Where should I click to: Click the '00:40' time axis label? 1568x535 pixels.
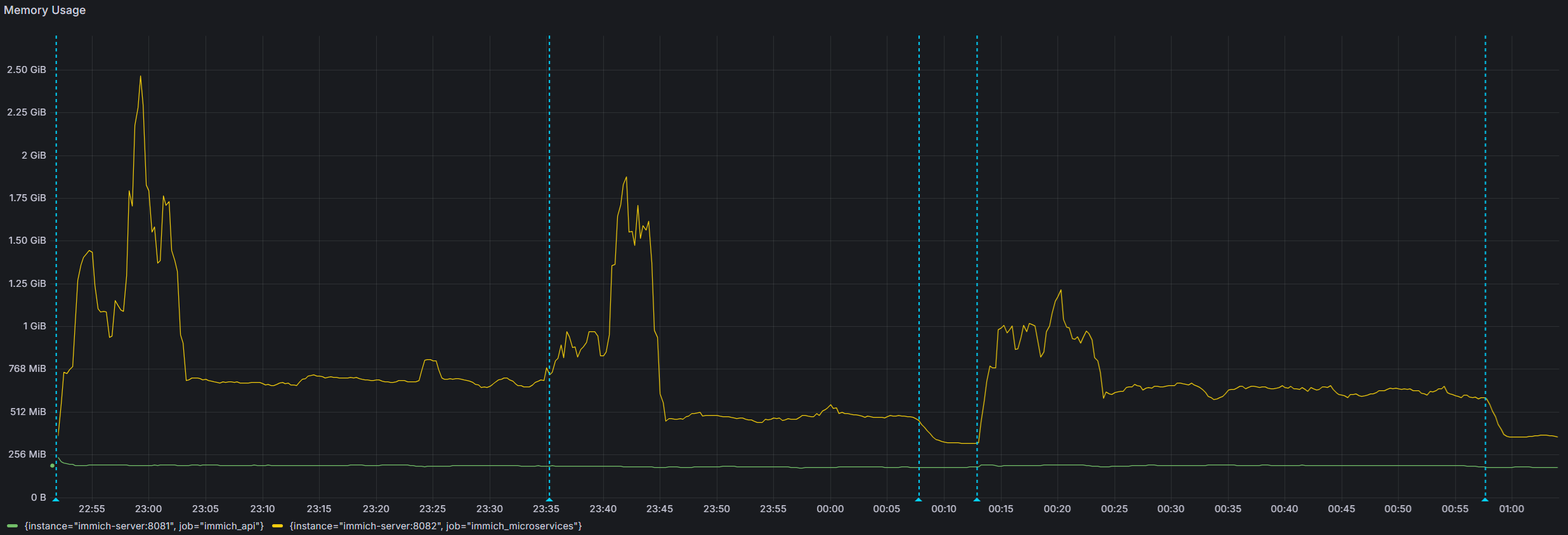(1284, 509)
